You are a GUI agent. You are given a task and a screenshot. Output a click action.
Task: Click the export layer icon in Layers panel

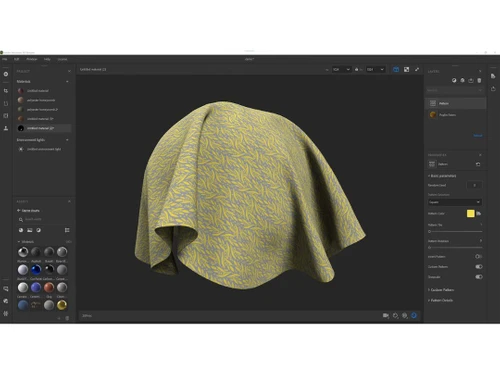point(471,80)
